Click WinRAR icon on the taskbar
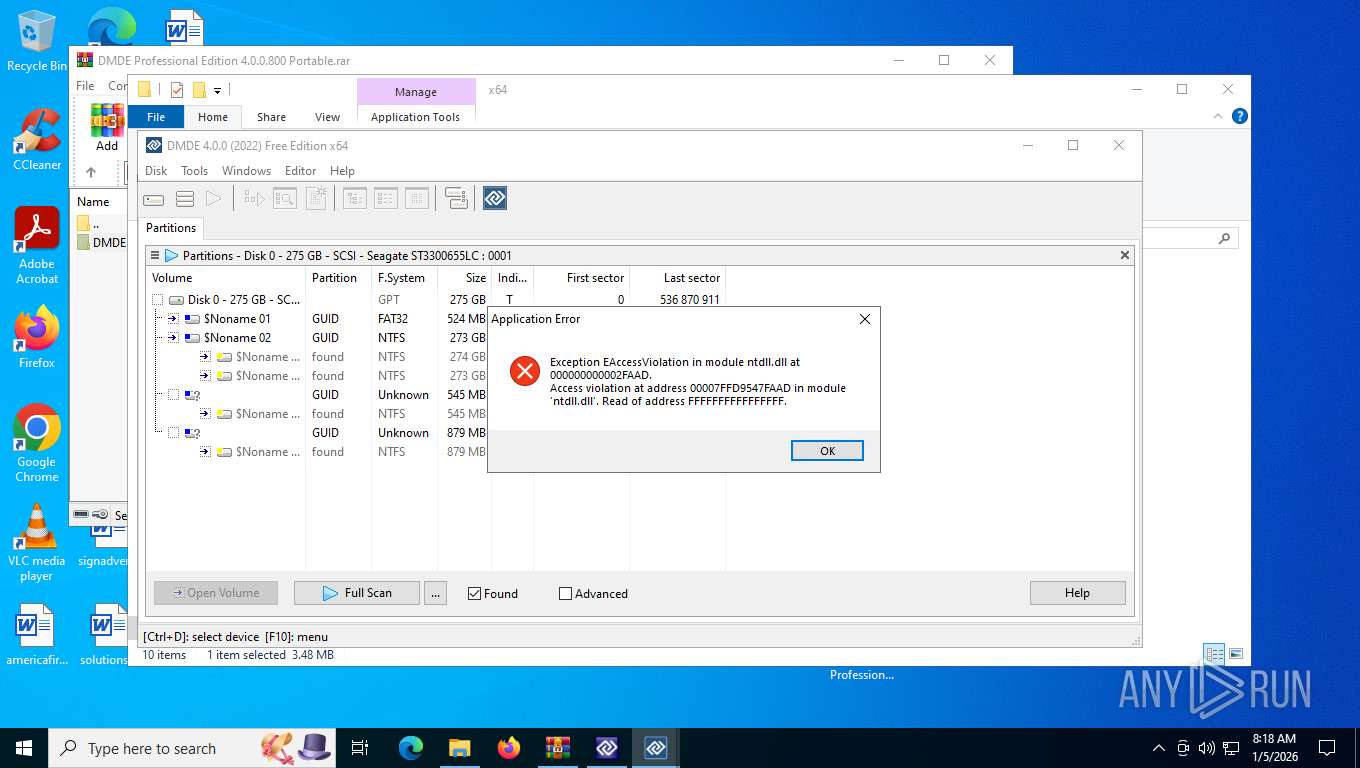Image resolution: width=1360 pixels, height=768 pixels. 557,748
